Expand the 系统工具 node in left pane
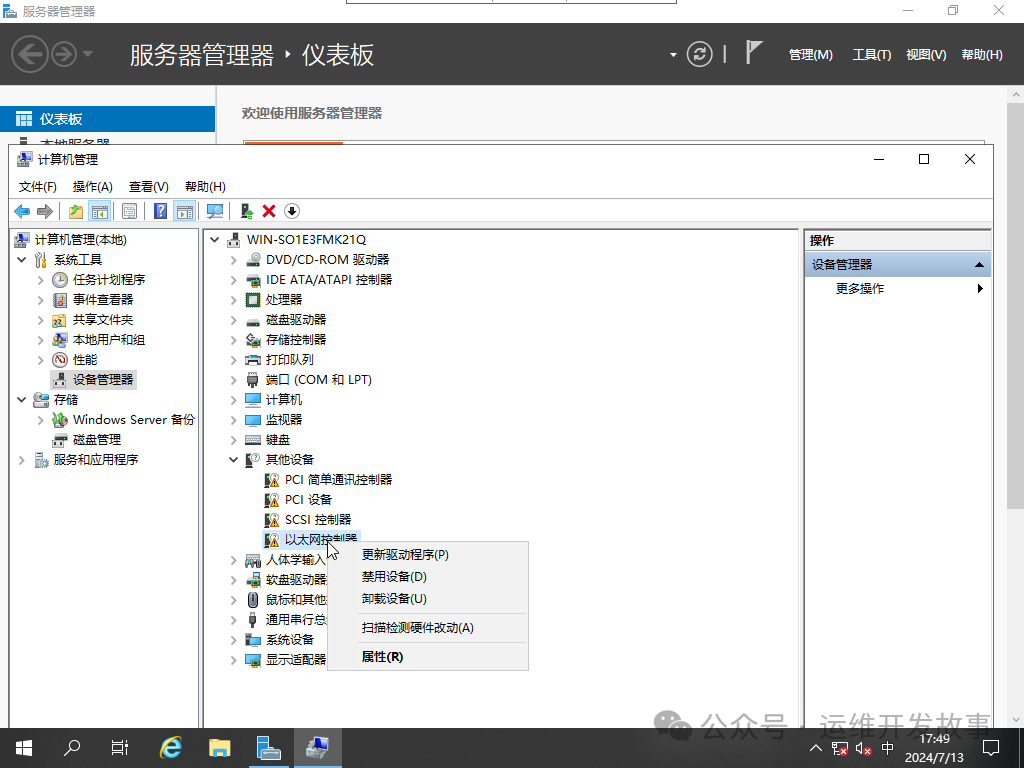Image resolution: width=1024 pixels, height=768 pixels. click(x=22, y=259)
